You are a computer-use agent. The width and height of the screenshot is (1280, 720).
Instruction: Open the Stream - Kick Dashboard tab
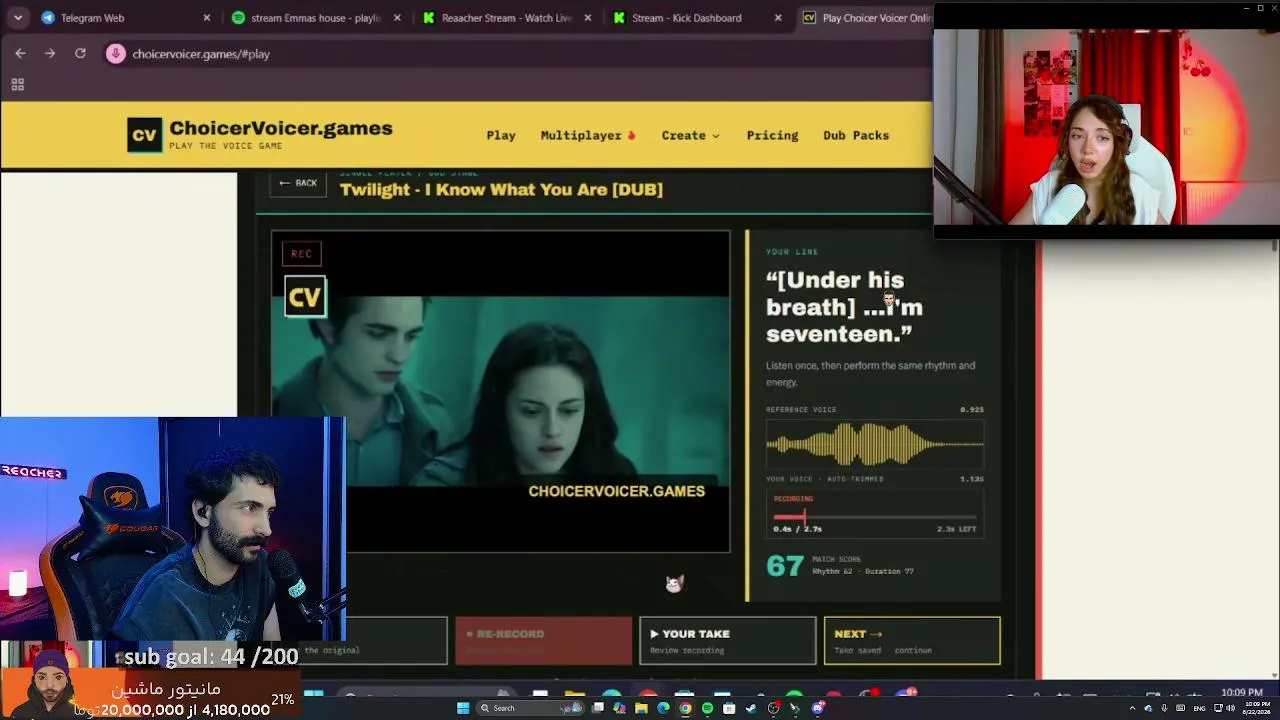click(696, 18)
